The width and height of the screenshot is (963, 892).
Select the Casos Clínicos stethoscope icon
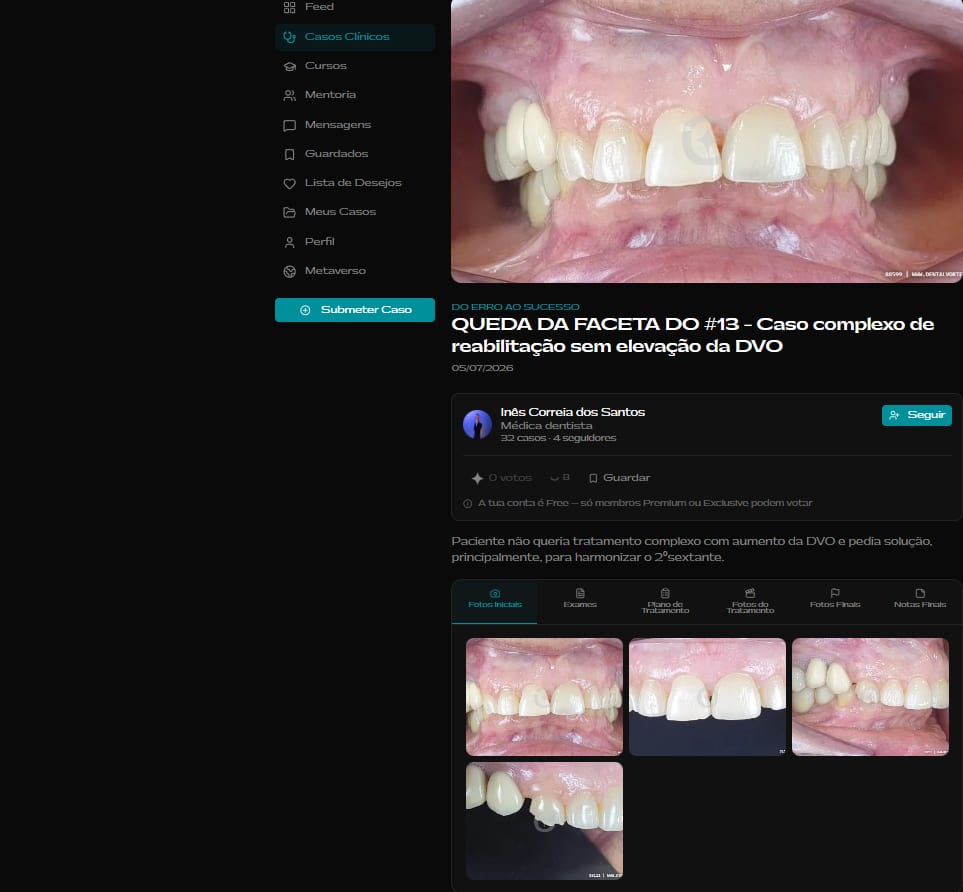(x=289, y=37)
